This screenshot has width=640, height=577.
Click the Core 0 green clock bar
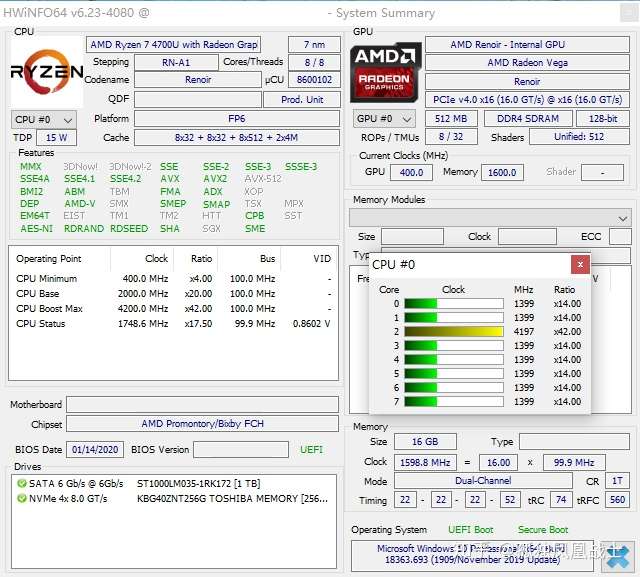pyautogui.click(x=454, y=304)
